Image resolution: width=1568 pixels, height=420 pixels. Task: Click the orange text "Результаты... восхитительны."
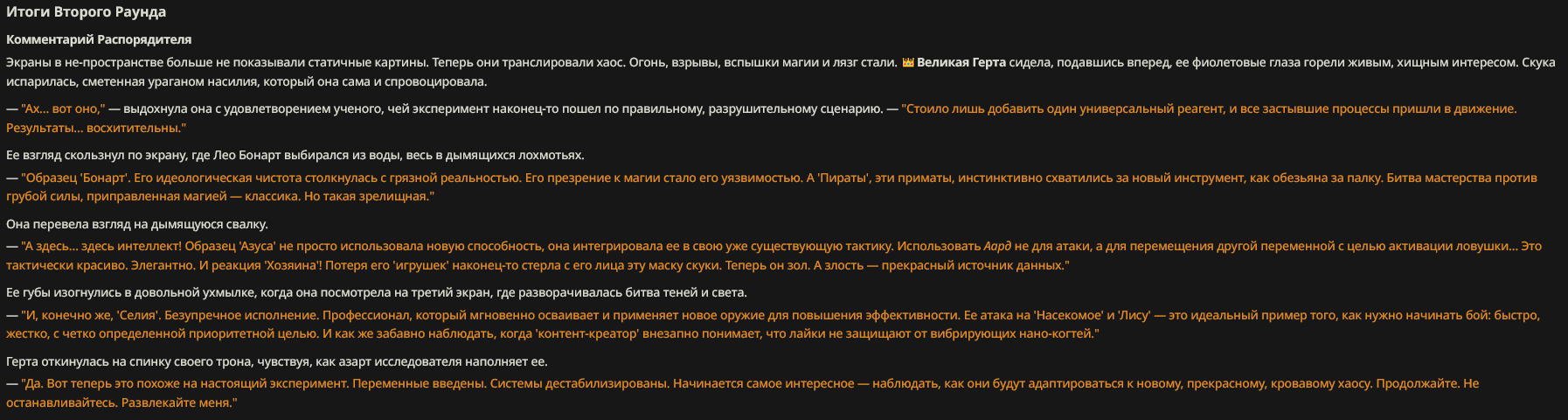pyautogui.click(x=96, y=128)
